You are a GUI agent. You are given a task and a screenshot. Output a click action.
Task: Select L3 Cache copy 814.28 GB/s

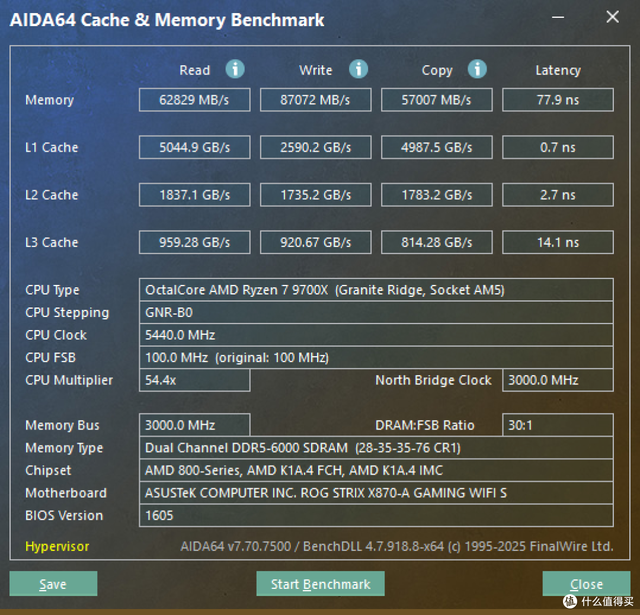(436, 242)
